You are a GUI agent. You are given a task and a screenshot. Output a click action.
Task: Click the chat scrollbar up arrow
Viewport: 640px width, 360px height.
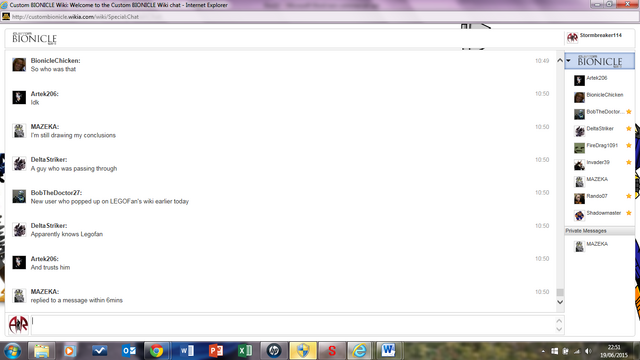(x=560, y=60)
